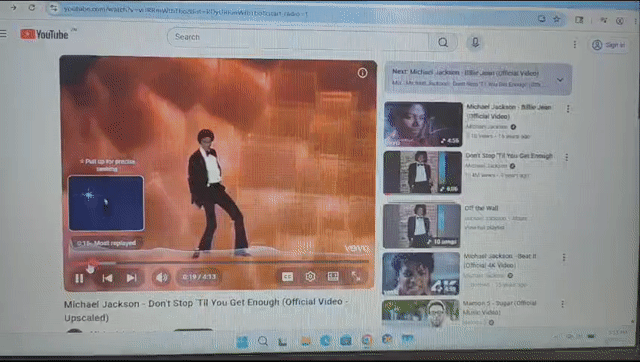The image size is (640, 362).
Task: Click the video info card icon
Action: pos(362,73)
